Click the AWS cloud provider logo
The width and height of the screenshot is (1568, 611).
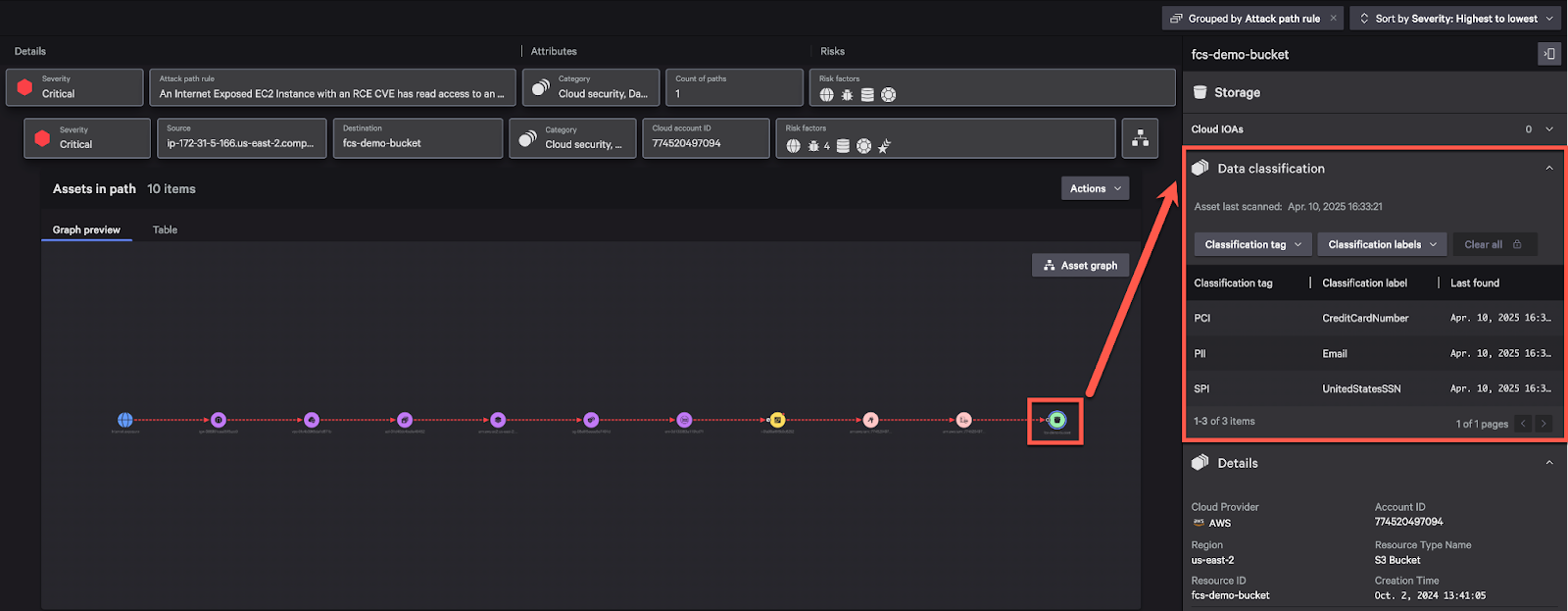[1199, 523]
